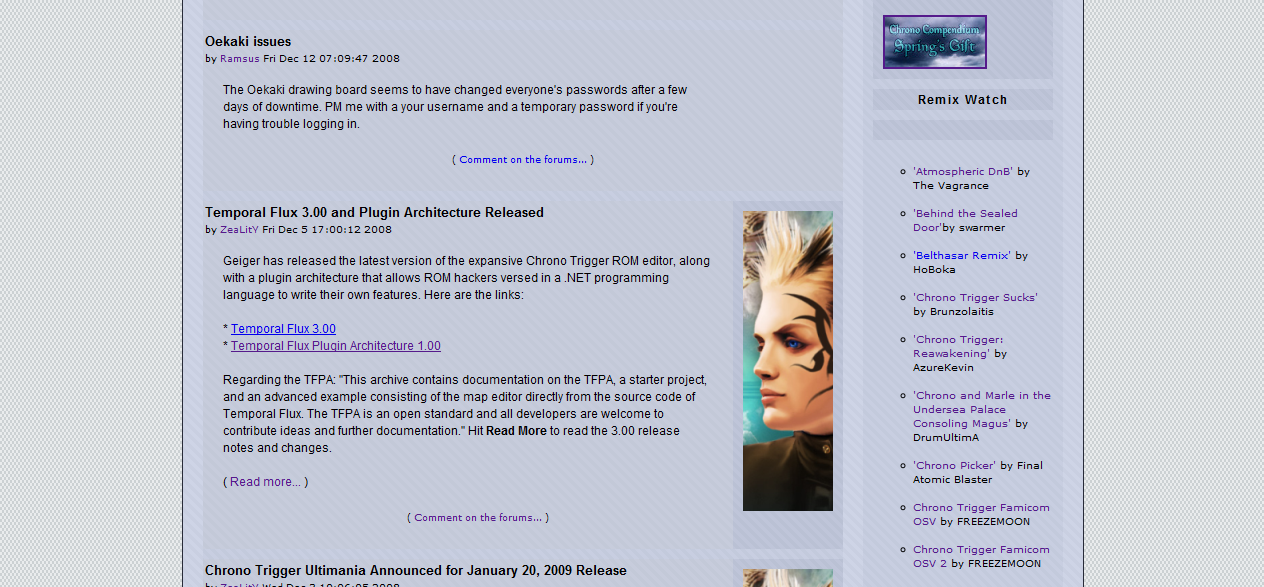Click 'by Brunzolaitis' artist text
The height and width of the screenshot is (587, 1264).
[x=953, y=312]
